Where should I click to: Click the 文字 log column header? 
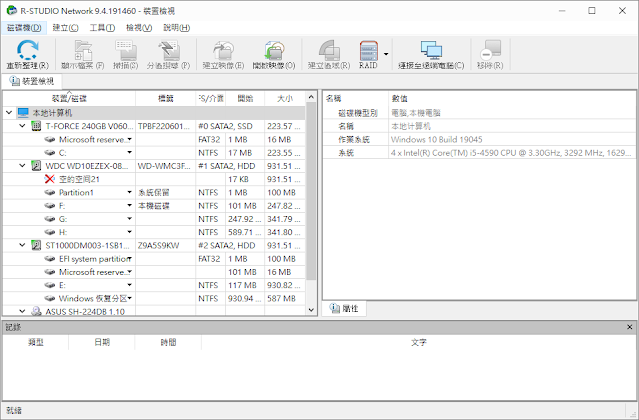419,342
